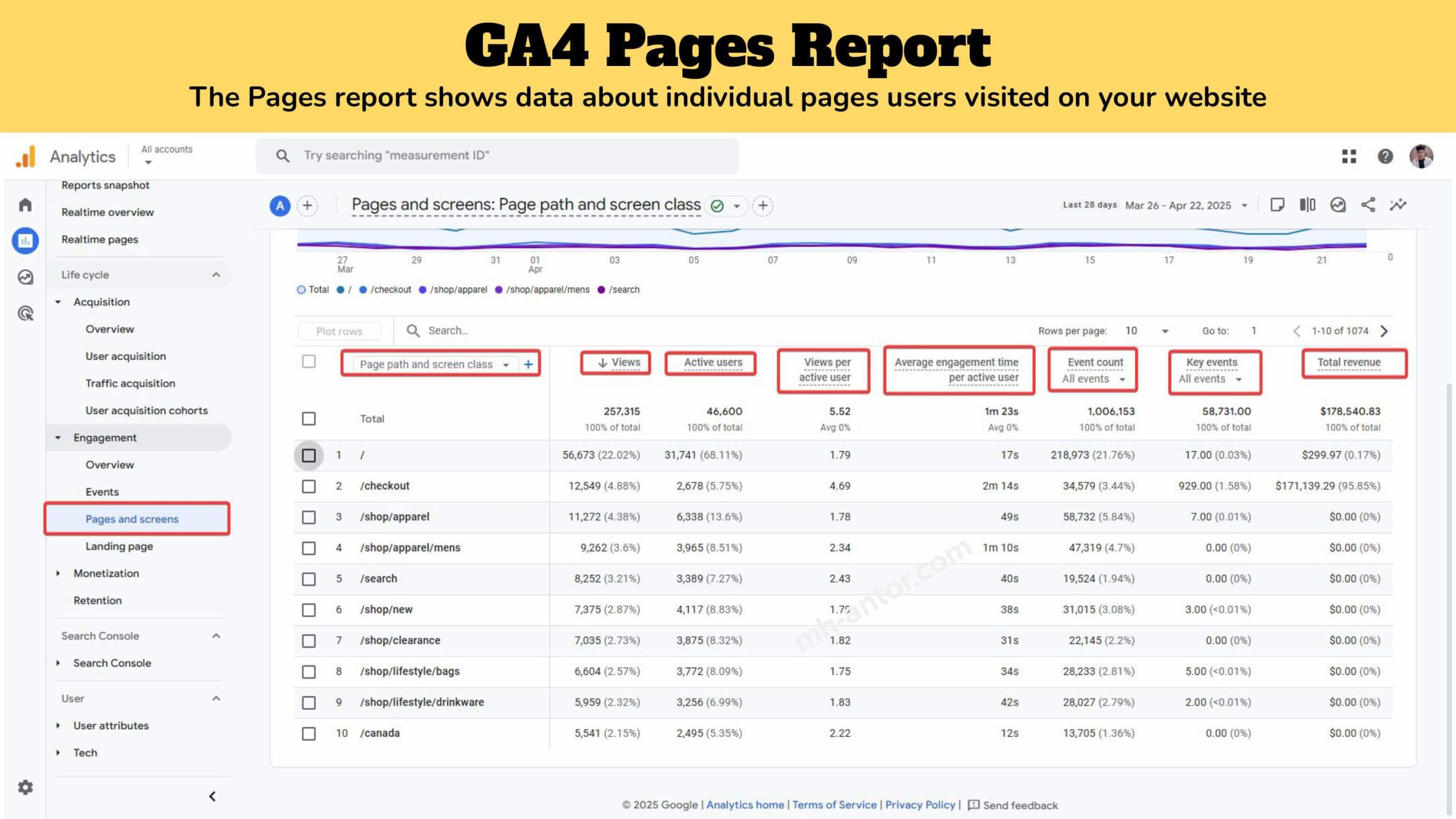1456x819 pixels.
Task: Open the Explore icon in left rail
Action: 25,277
